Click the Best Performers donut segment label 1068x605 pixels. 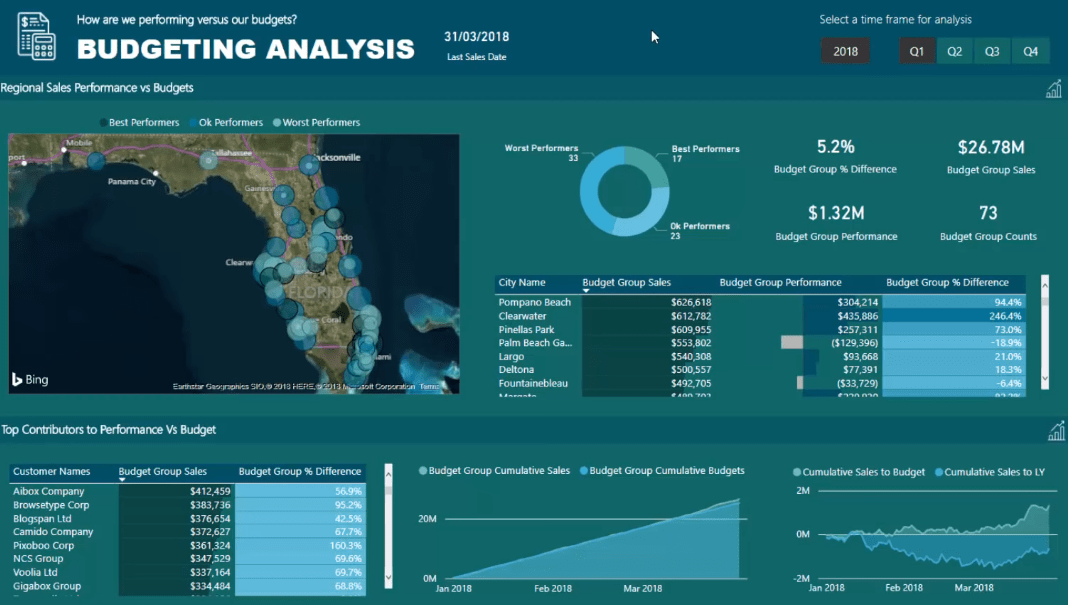pos(705,153)
